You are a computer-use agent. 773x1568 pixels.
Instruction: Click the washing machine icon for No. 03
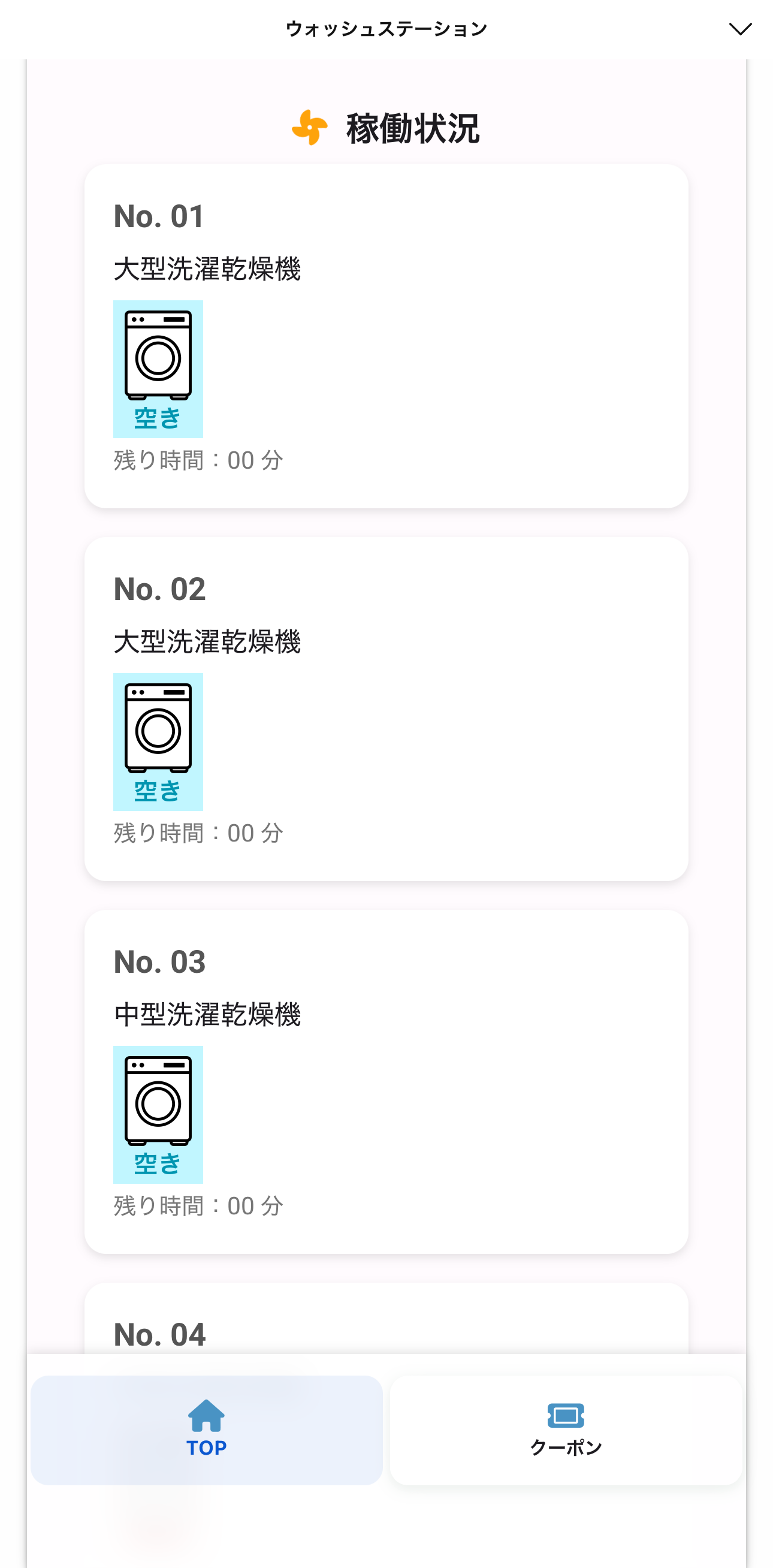click(x=158, y=1100)
